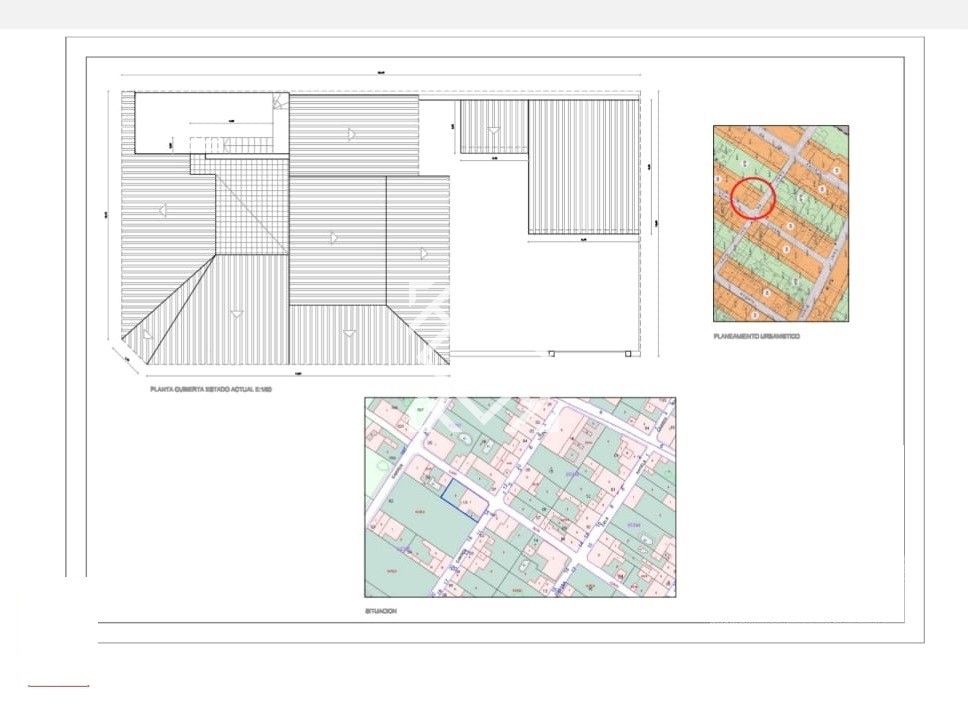The height and width of the screenshot is (715, 968).
Task: Click the red line at the page's bottom-left
Action: tap(58, 686)
